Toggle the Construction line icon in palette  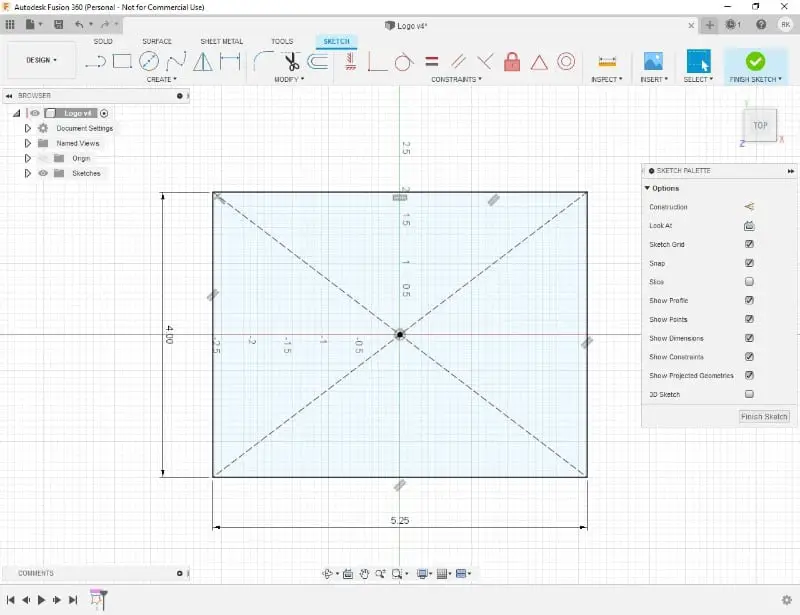[x=749, y=207]
